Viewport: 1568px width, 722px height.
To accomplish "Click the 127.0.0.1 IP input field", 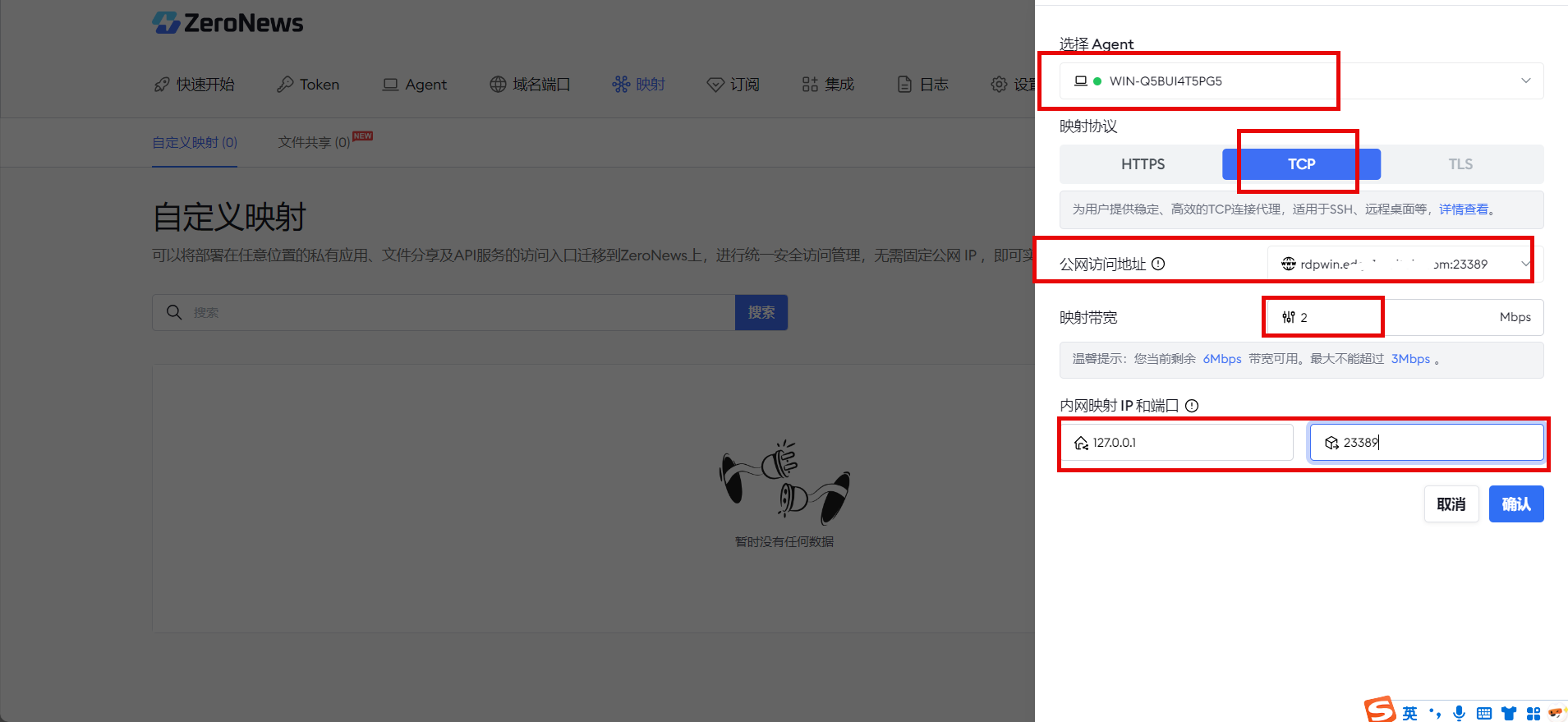I will (1176, 442).
